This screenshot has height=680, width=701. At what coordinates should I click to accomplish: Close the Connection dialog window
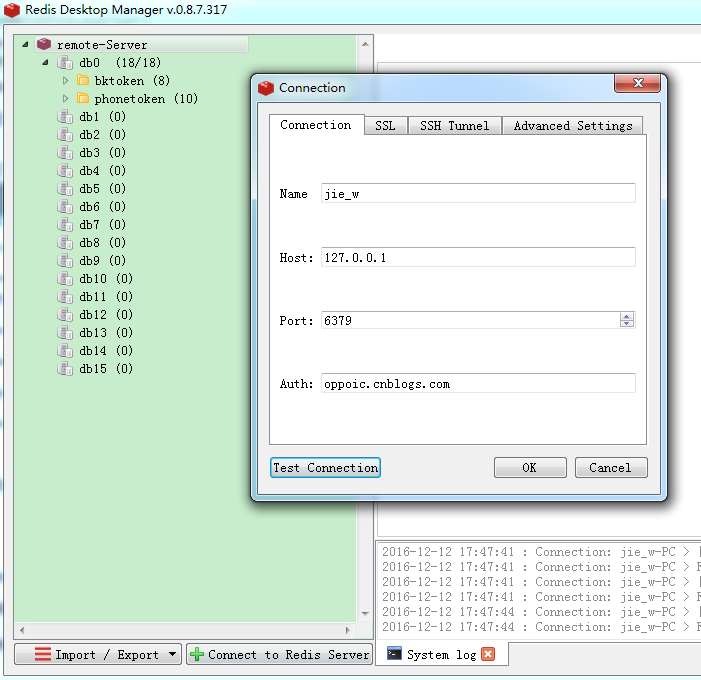[638, 84]
